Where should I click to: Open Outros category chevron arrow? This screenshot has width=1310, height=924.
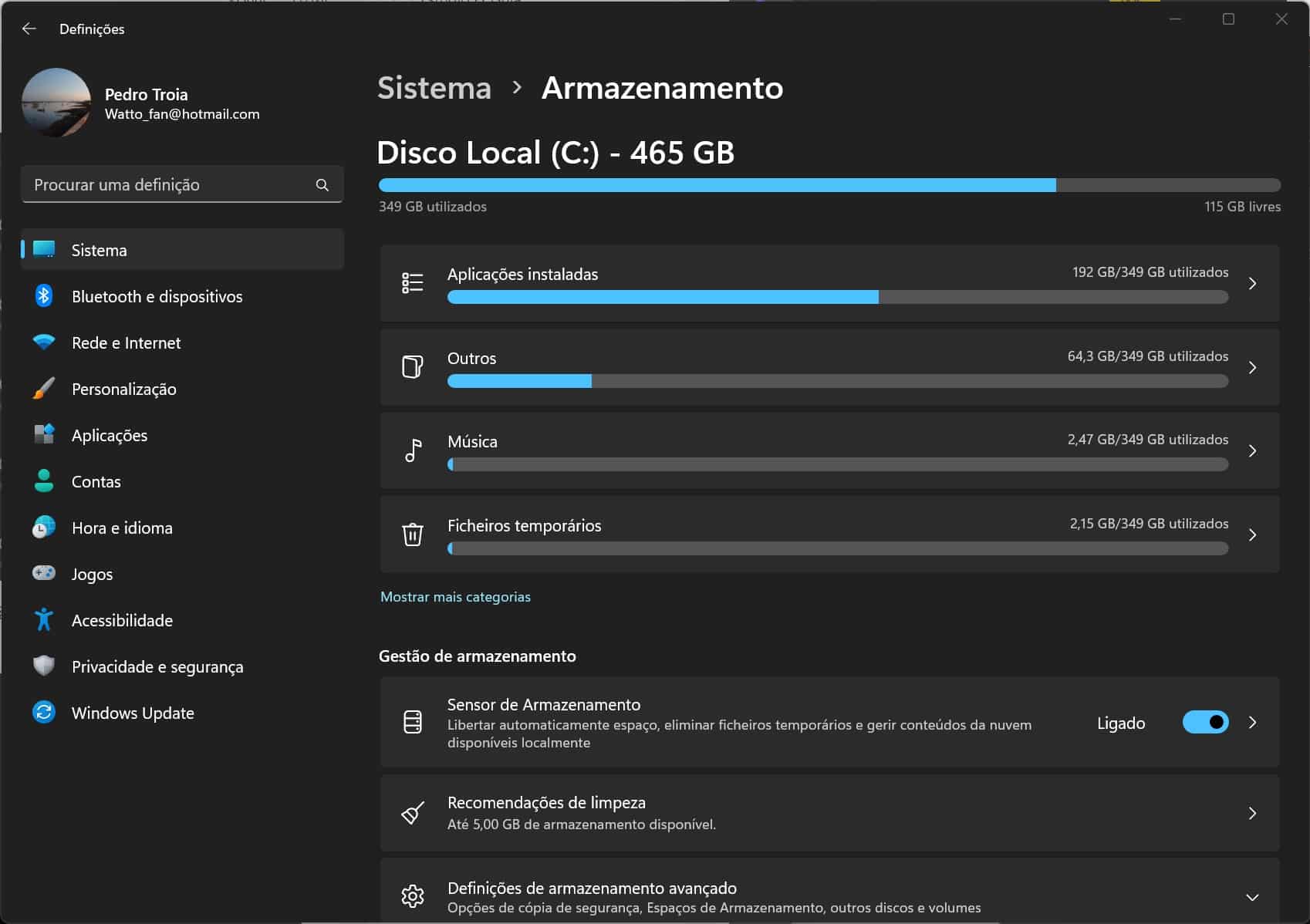(1252, 368)
